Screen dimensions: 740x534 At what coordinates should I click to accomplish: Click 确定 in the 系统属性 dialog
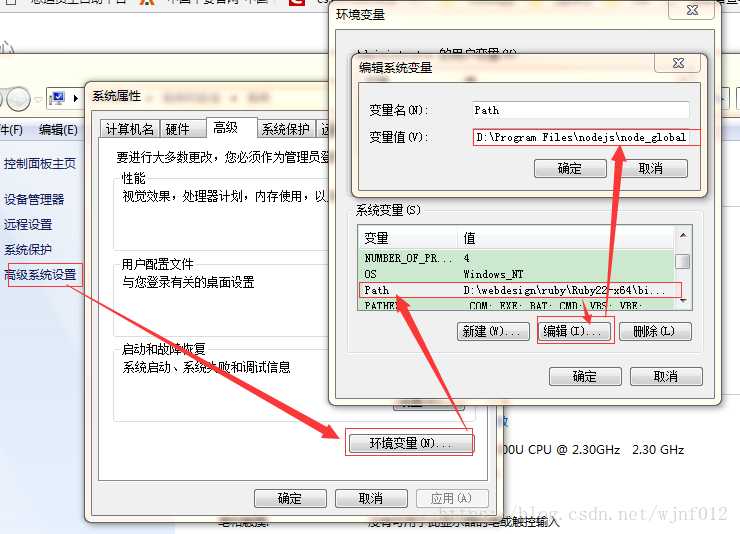290,498
